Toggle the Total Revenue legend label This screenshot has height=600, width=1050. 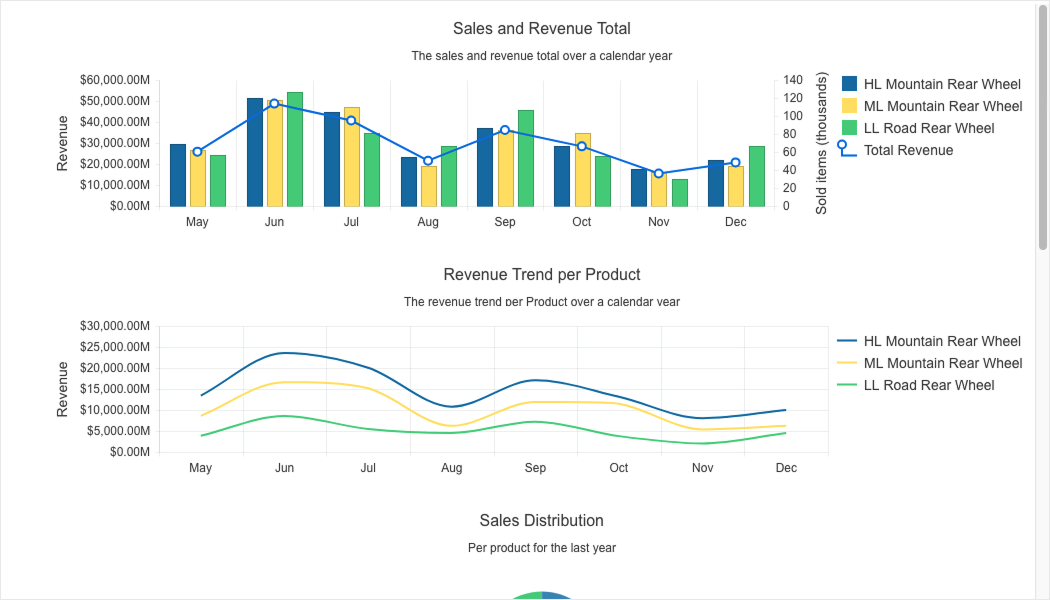[908, 150]
